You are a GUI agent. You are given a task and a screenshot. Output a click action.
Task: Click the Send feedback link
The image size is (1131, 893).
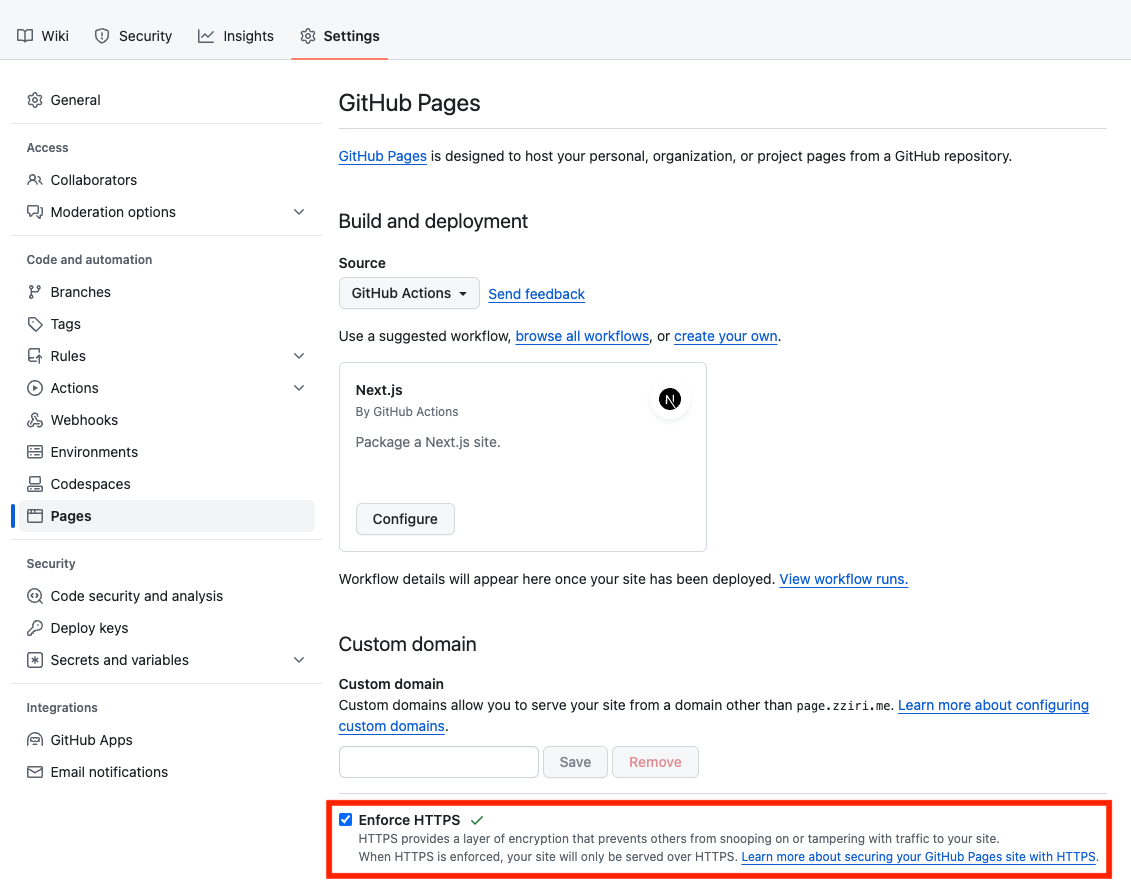click(537, 294)
